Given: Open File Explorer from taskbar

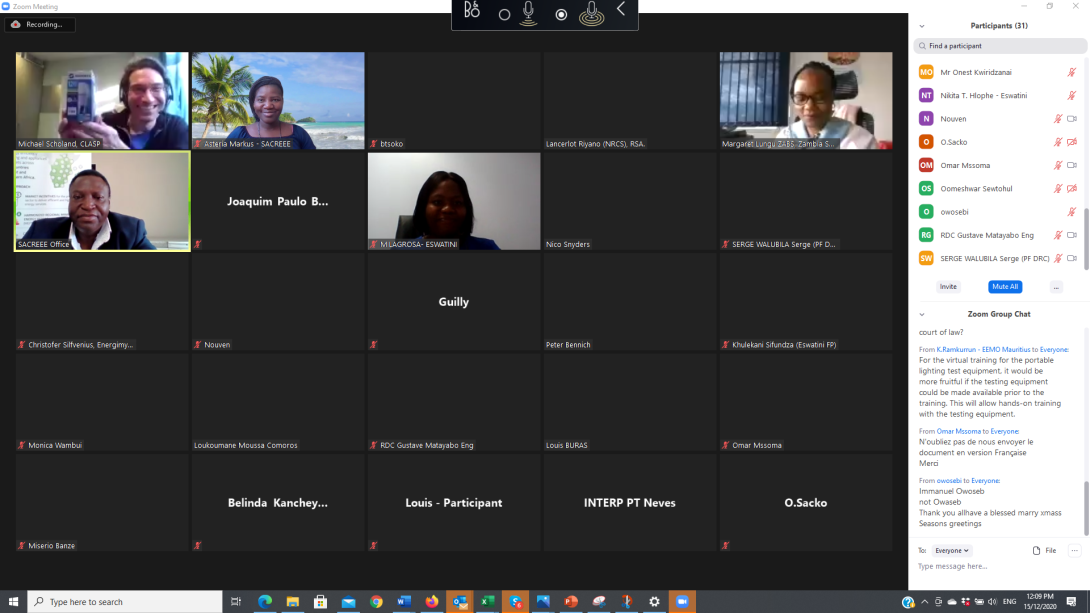Looking at the screenshot, I should (x=293, y=602).
